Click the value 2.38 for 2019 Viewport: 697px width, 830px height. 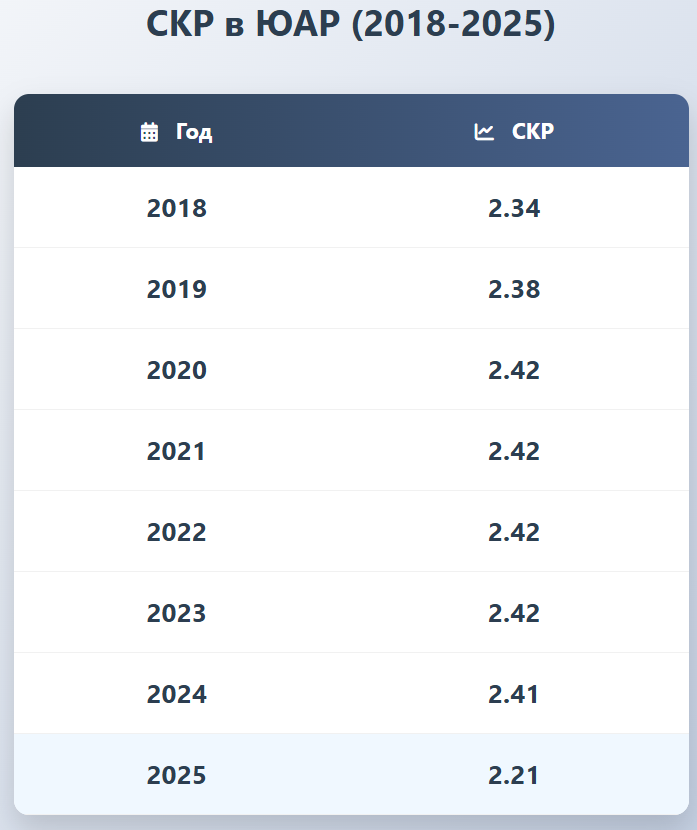[514, 289]
